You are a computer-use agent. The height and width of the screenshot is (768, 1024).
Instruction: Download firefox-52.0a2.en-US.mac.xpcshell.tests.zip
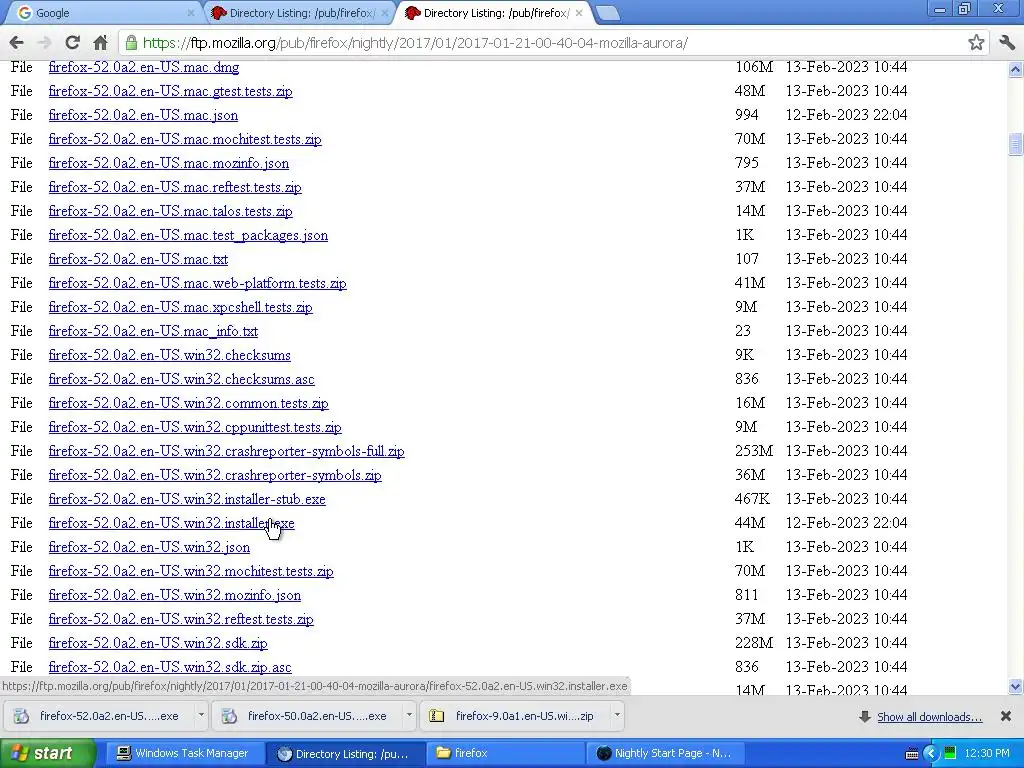click(x=180, y=307)
